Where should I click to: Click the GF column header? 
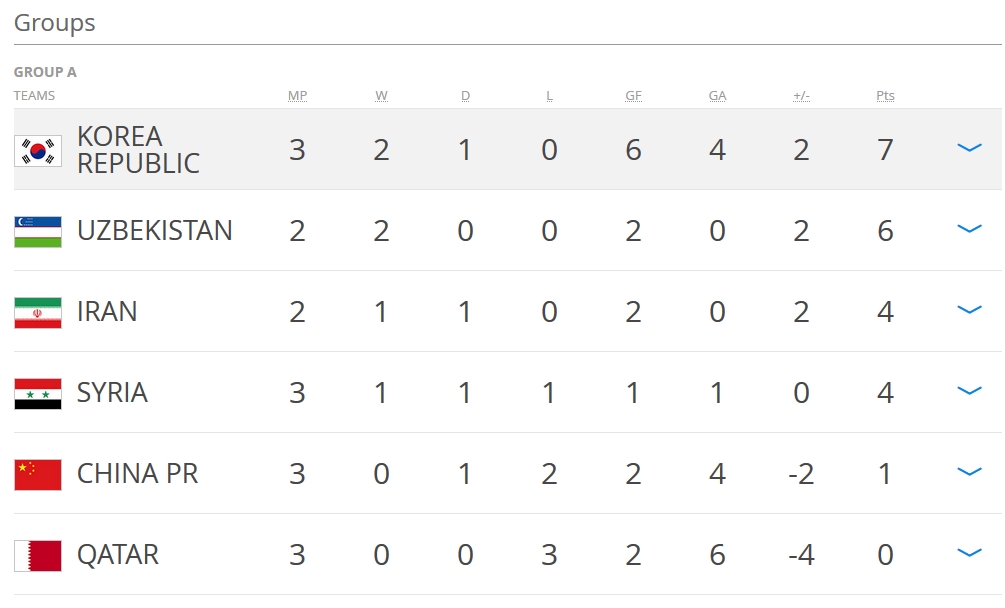[633, 96]
